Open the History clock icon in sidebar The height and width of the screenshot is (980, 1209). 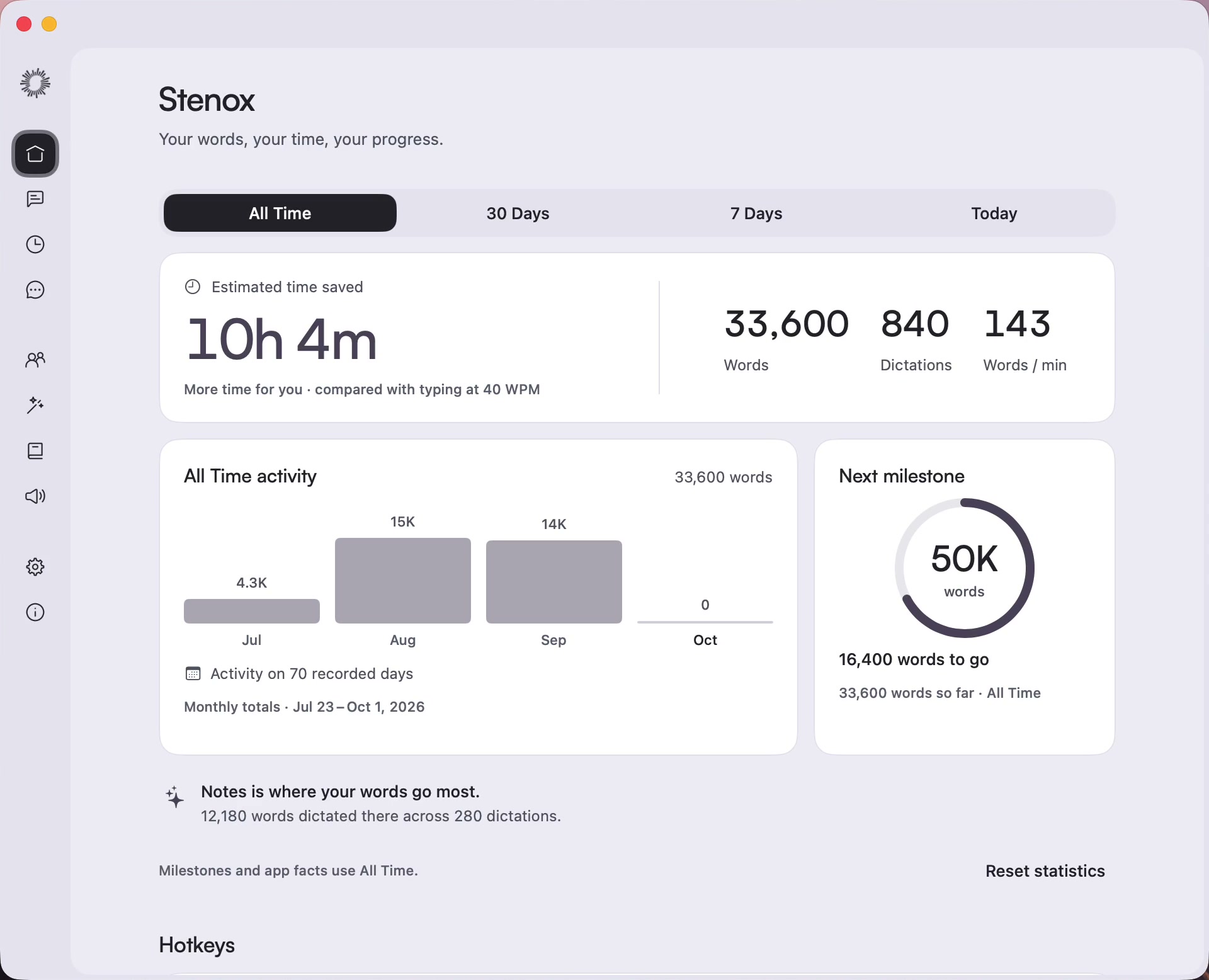35,244
